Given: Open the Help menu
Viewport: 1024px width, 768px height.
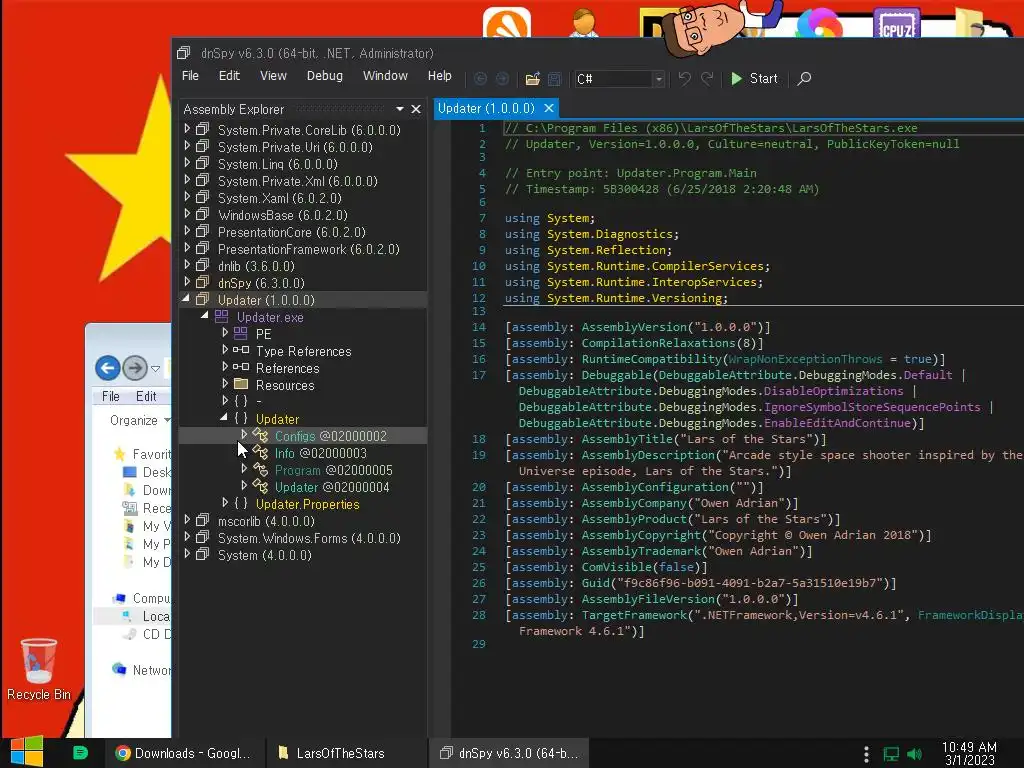Looking at the screenshot, I should pos(440,76).
